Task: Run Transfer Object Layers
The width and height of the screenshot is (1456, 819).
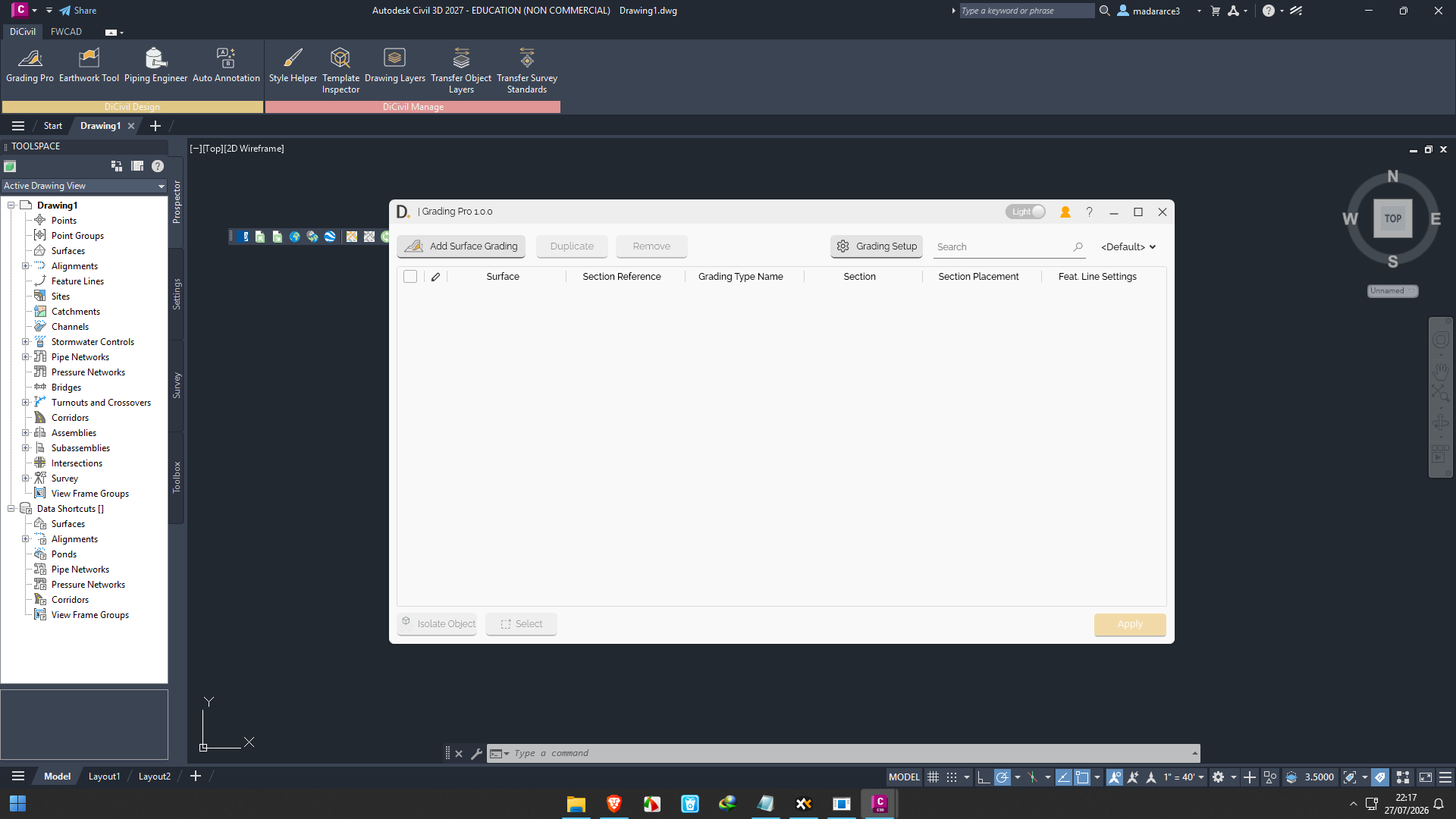Action: coord(461,71)
